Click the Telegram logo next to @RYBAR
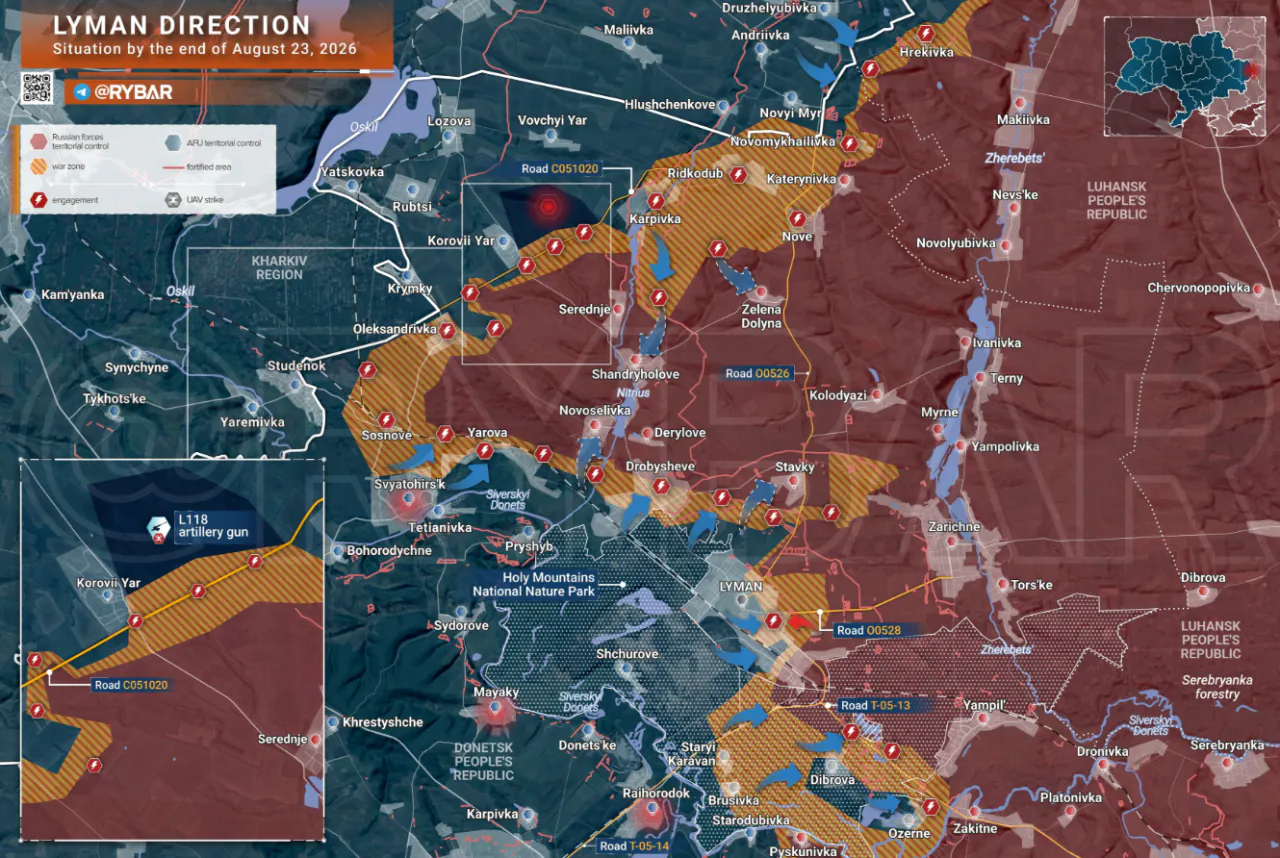 [x=82, y=92]
